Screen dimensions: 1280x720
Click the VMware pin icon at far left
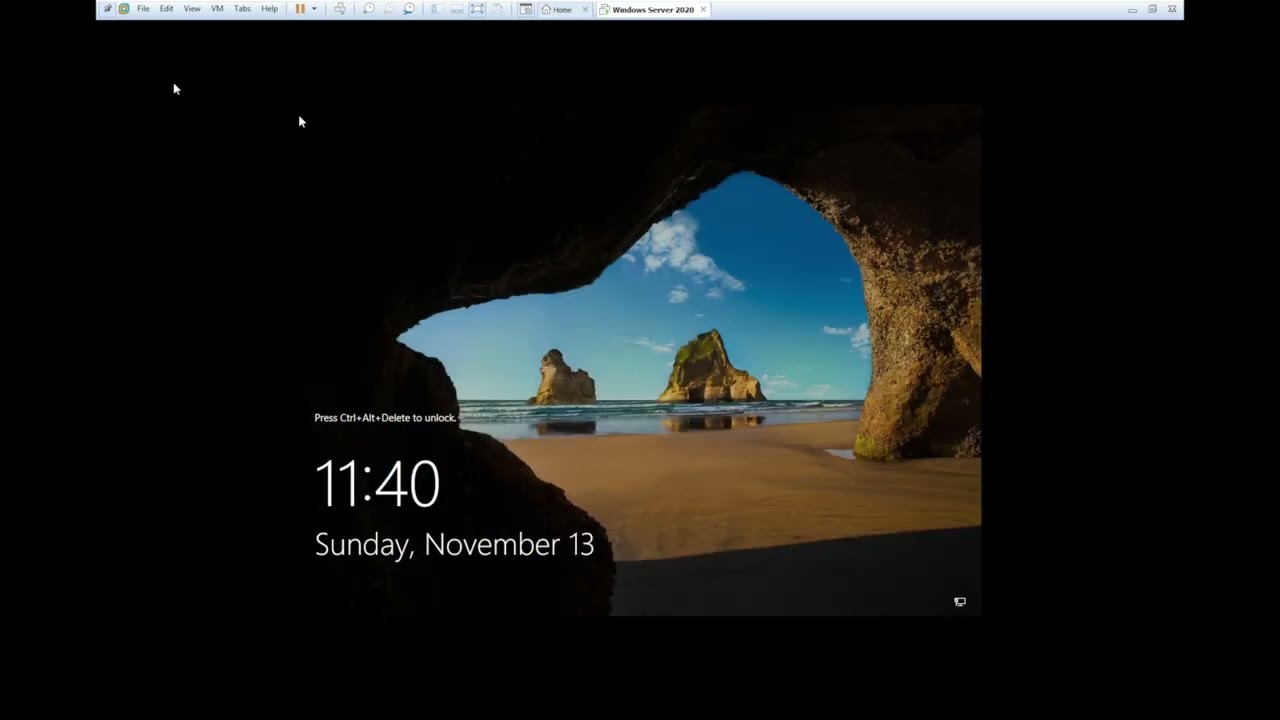108,9
